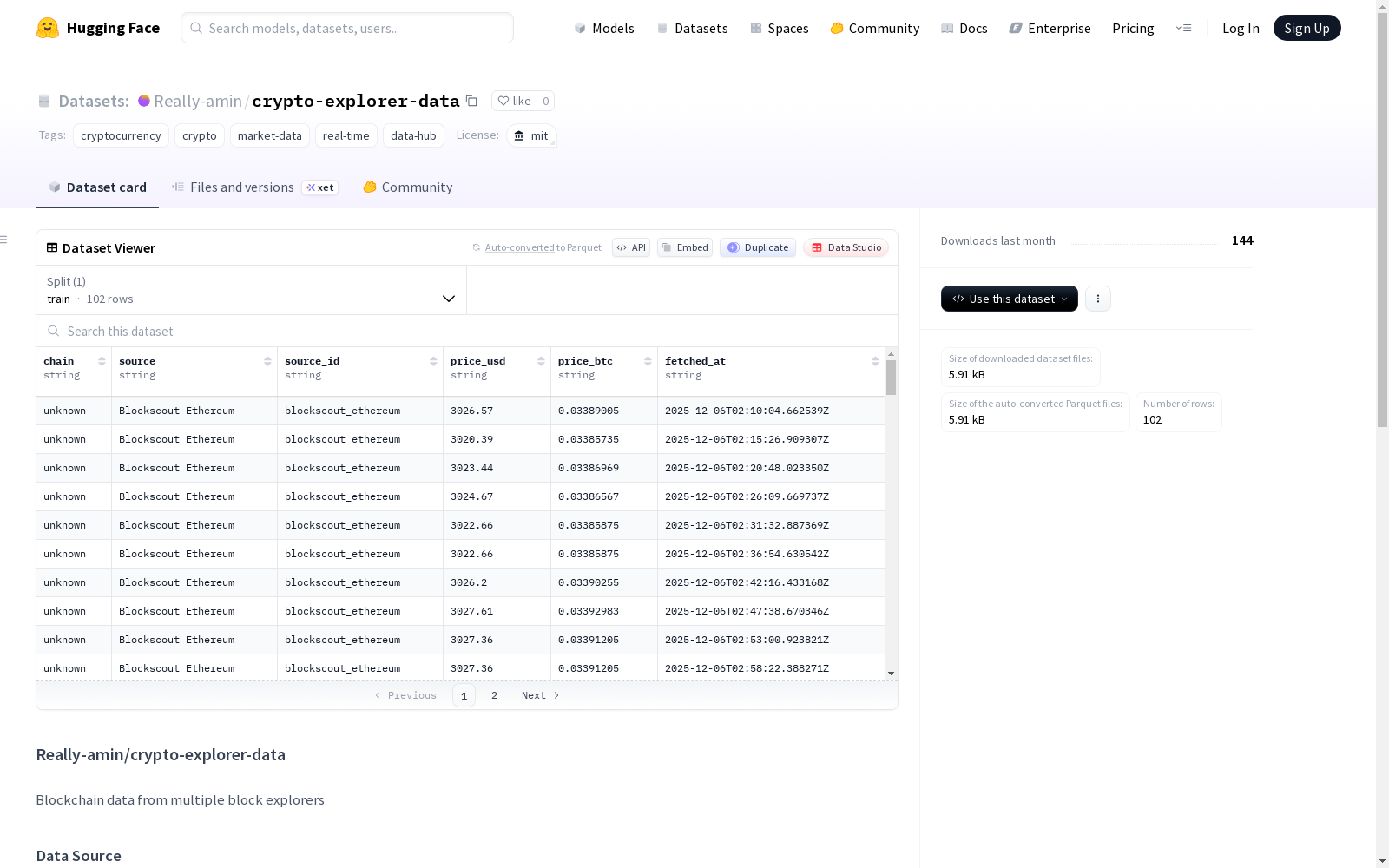Go to the Pricing page
Screen dimensions: 1389x868
coord(1133,28)
